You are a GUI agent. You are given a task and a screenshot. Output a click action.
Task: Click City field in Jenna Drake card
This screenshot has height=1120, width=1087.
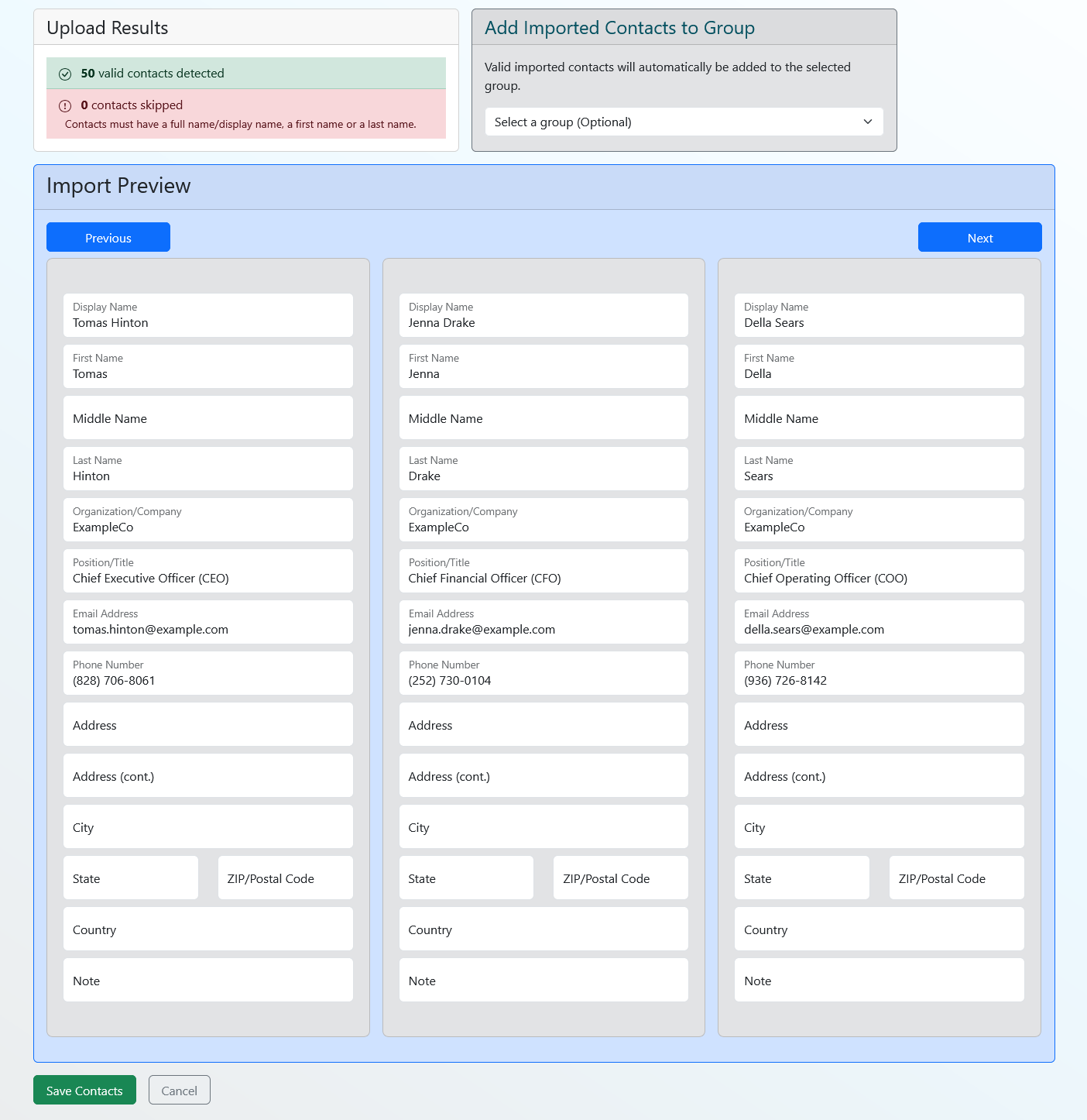[x=543, y=826]
